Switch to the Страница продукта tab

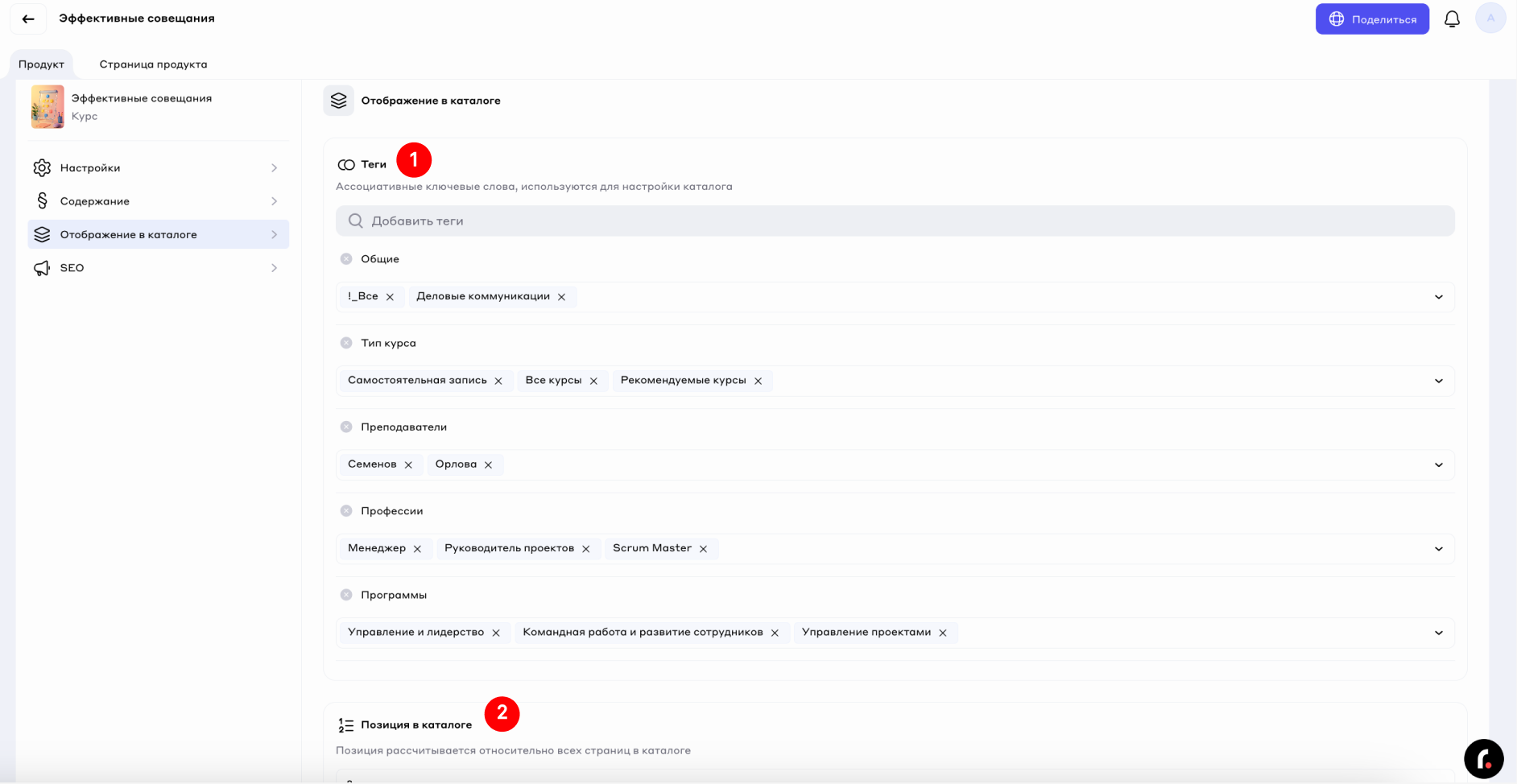(153, 64)
